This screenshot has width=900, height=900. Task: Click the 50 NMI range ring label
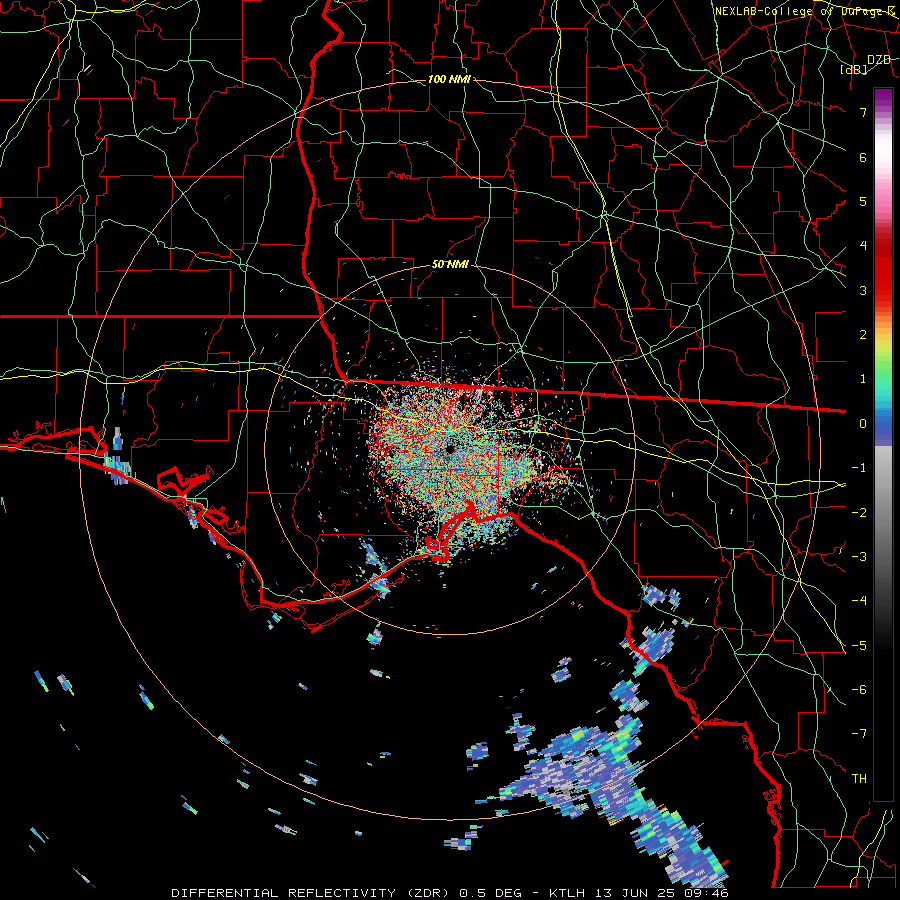click(x=450, y=264)
